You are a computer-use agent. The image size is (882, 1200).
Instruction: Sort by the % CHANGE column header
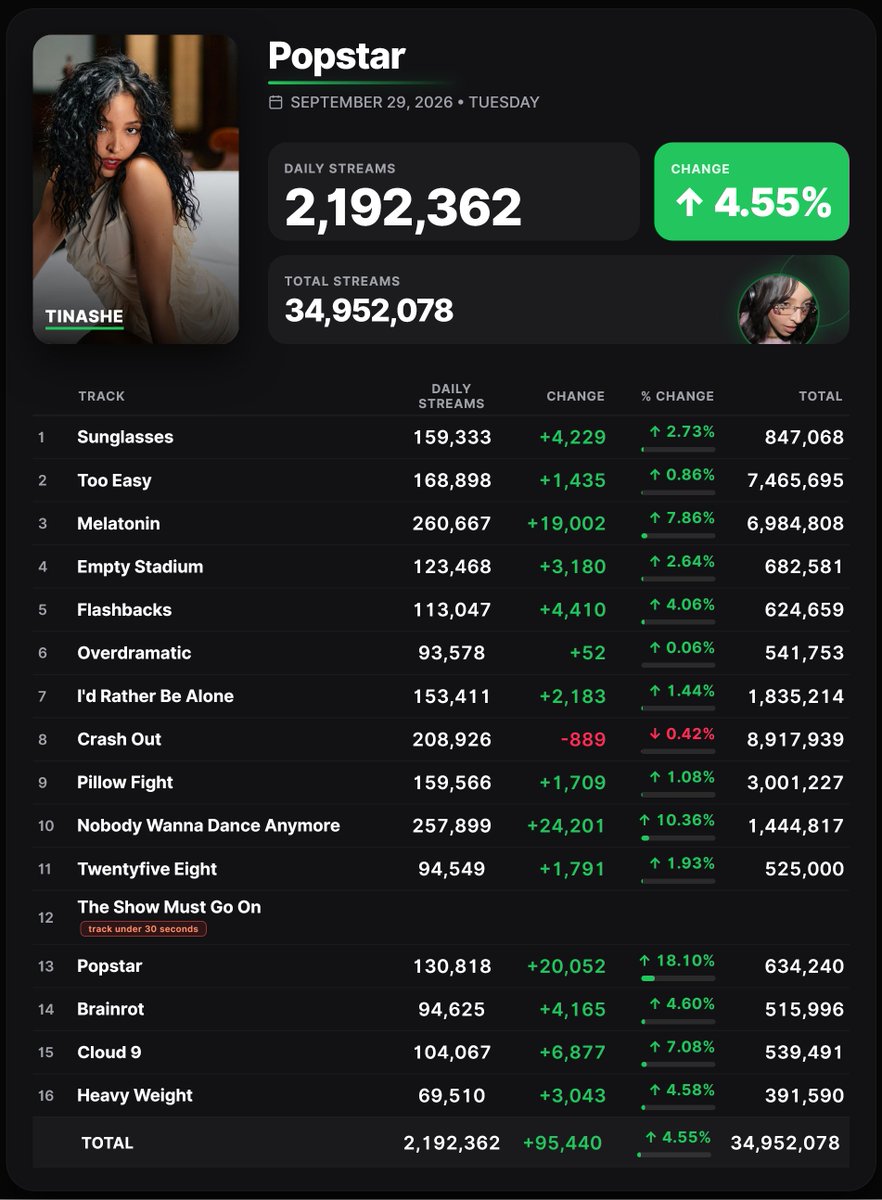[677, 396]
